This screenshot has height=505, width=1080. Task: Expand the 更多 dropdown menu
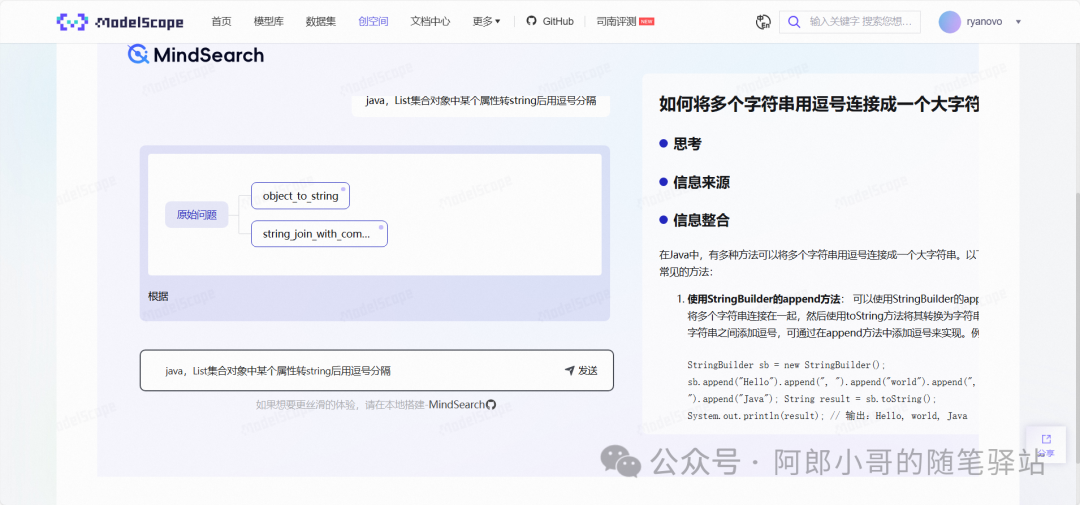pyautogui.click(x=486, y=21)
